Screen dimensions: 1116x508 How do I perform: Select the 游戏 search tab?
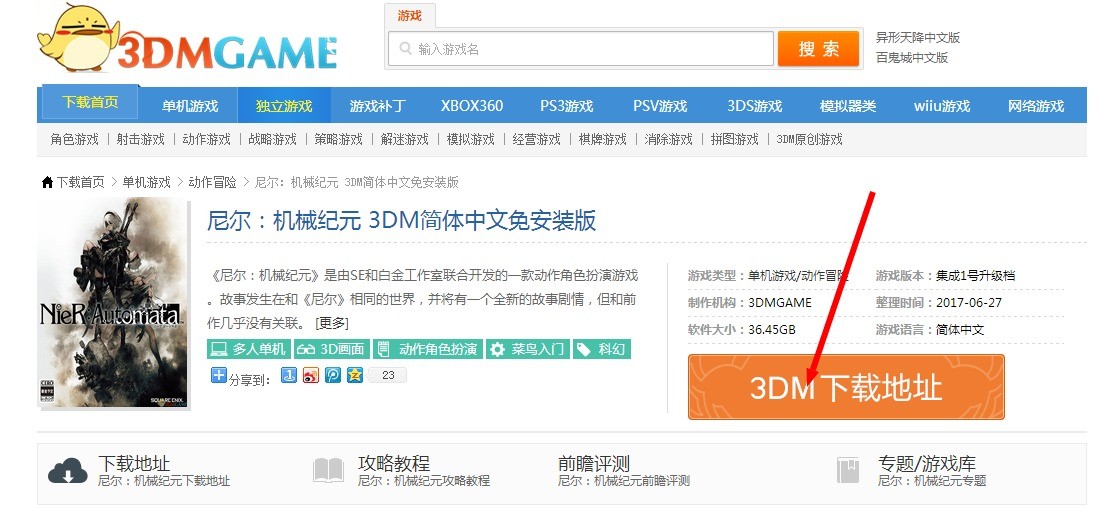coord(409,16)
